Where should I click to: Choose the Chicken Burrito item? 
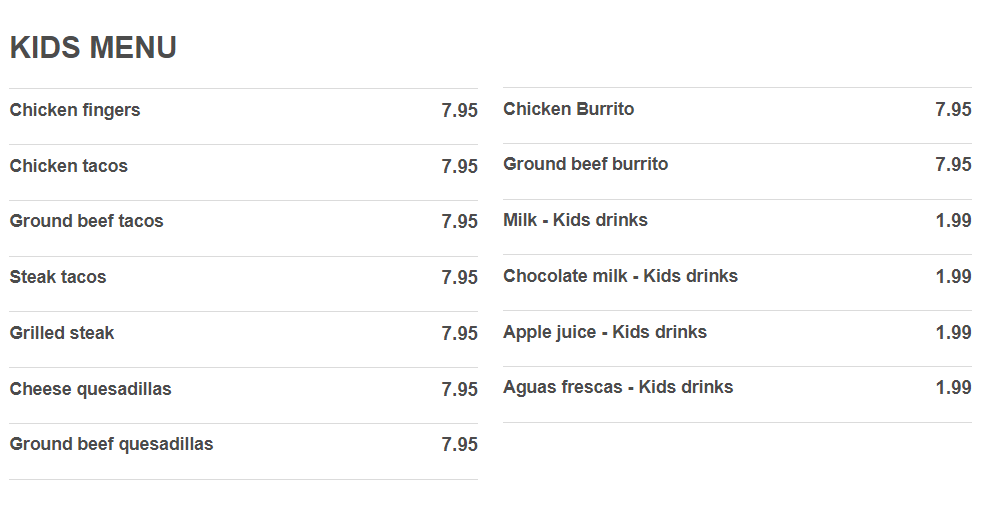pyautogui.click(x=568, y=109)
